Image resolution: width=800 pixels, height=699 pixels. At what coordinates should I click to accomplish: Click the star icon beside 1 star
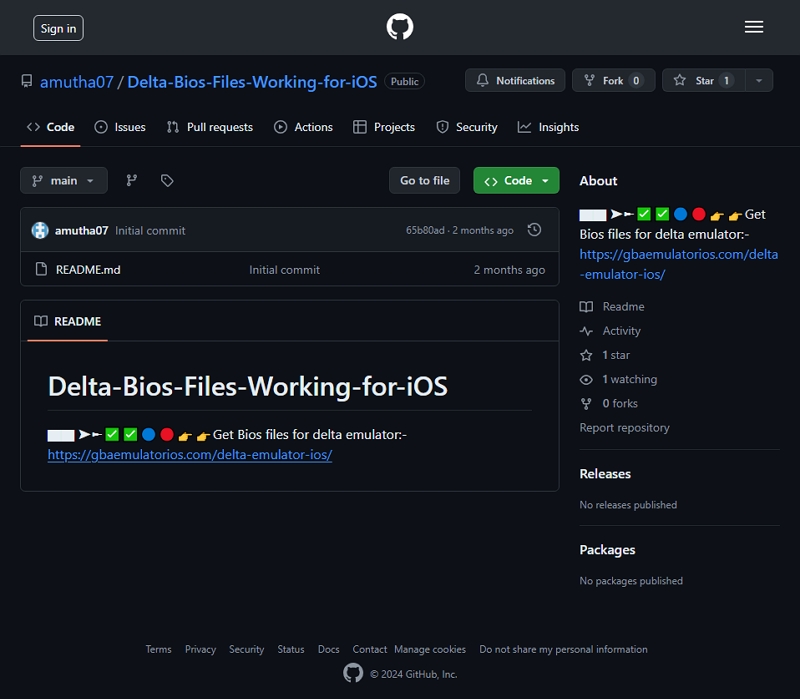pos(586,355)
